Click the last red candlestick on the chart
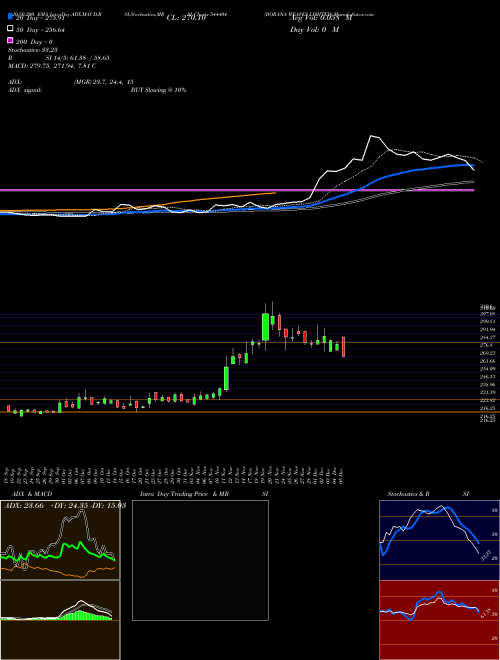Viewport: 500px width, 660px height. (x=343, y=347)
